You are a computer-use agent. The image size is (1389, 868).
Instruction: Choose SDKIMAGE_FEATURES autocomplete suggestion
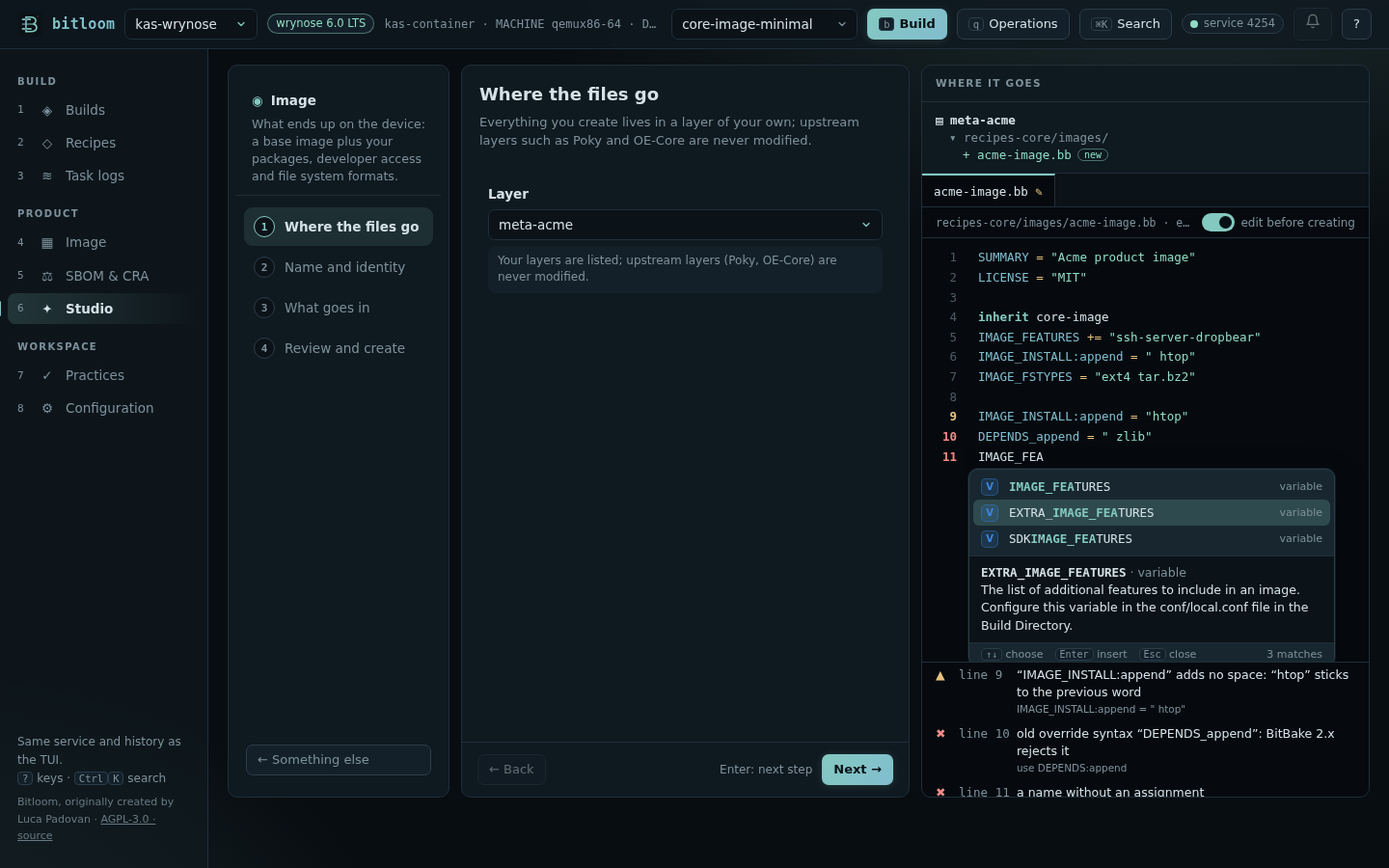click(x=1152, y=539)
